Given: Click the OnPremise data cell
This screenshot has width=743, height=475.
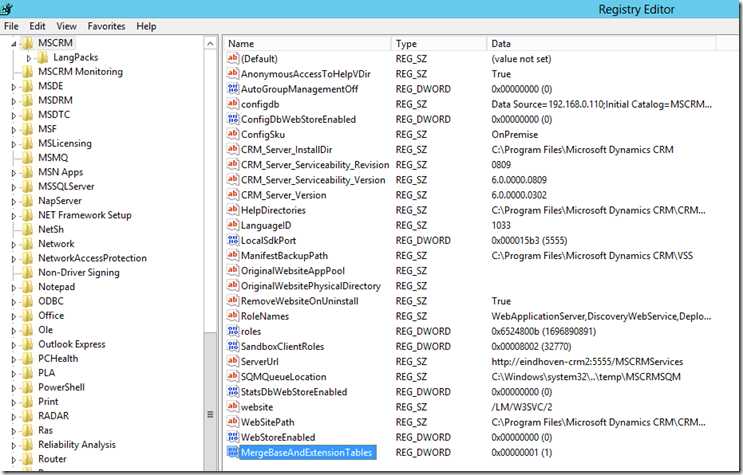Looking at the screenshot, I should point(515,134).
